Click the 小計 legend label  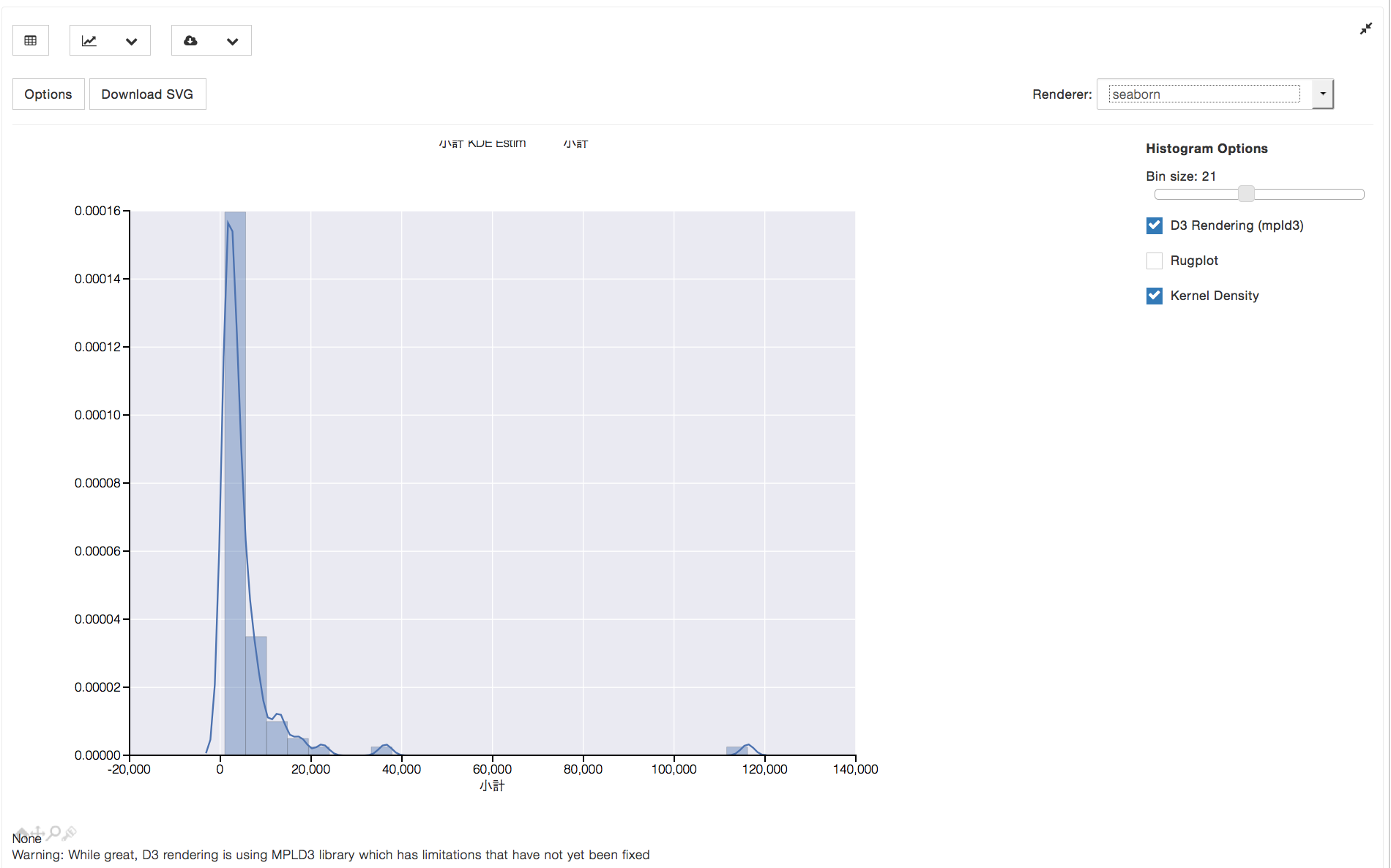(575, 143)
